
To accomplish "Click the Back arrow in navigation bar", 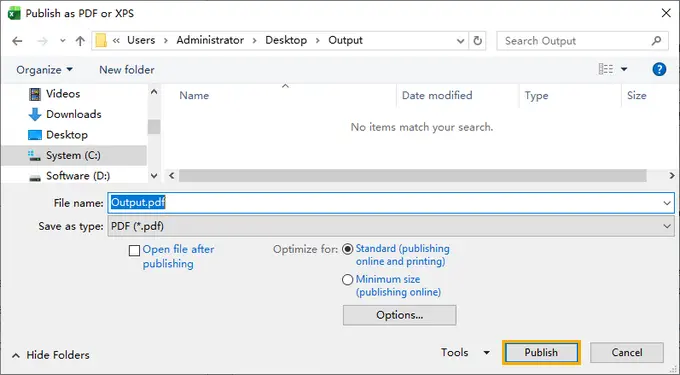I will [17, 41].
